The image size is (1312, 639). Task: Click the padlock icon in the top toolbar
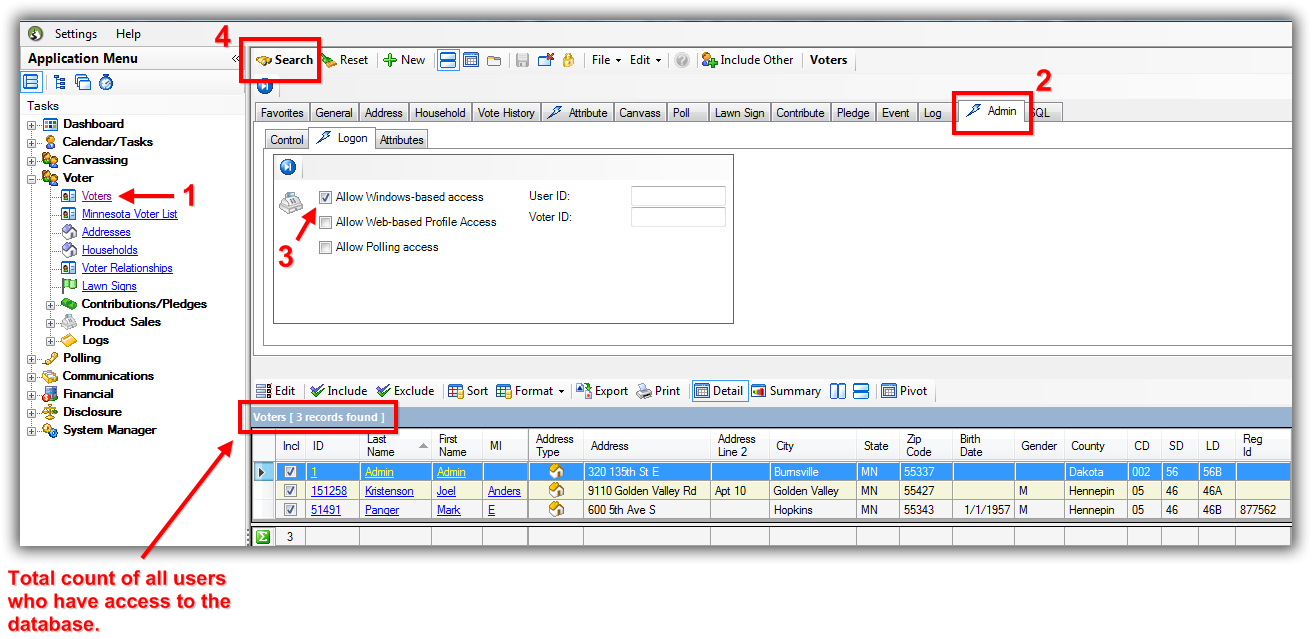click(x=569, y=60)
